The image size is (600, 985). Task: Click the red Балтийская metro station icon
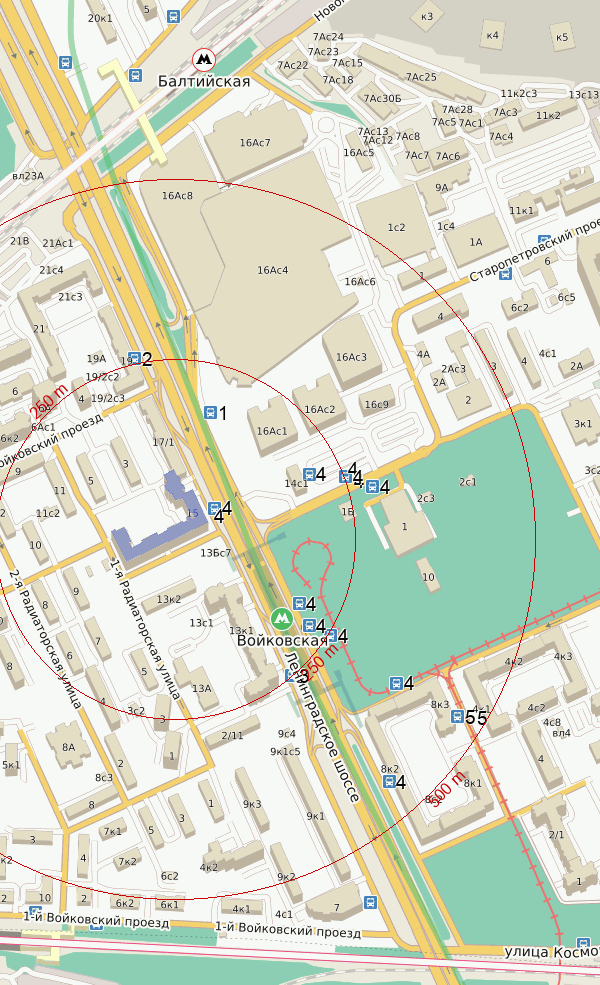pos(205,59)
